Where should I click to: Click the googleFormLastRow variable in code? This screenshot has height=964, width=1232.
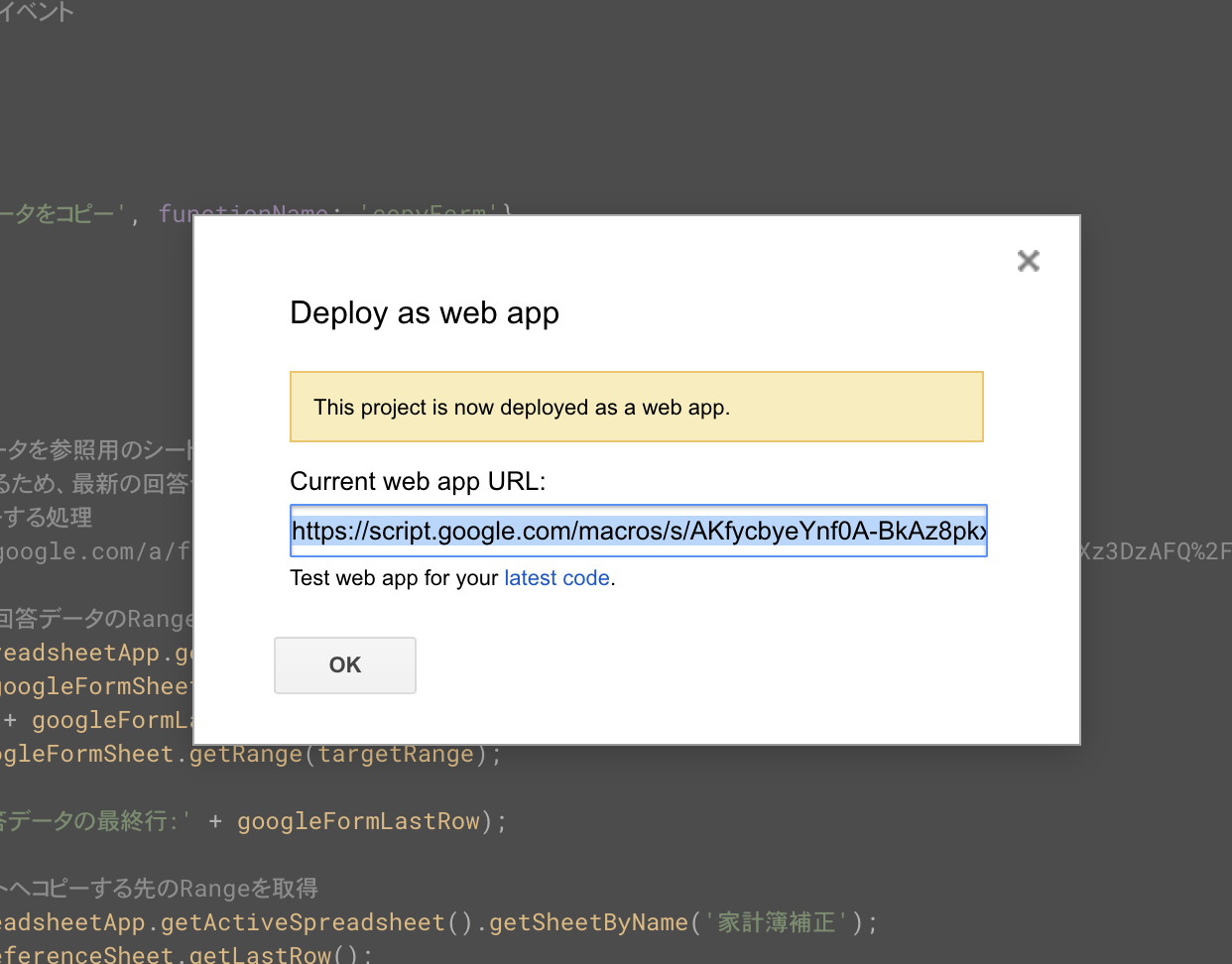tap(358, 820)
